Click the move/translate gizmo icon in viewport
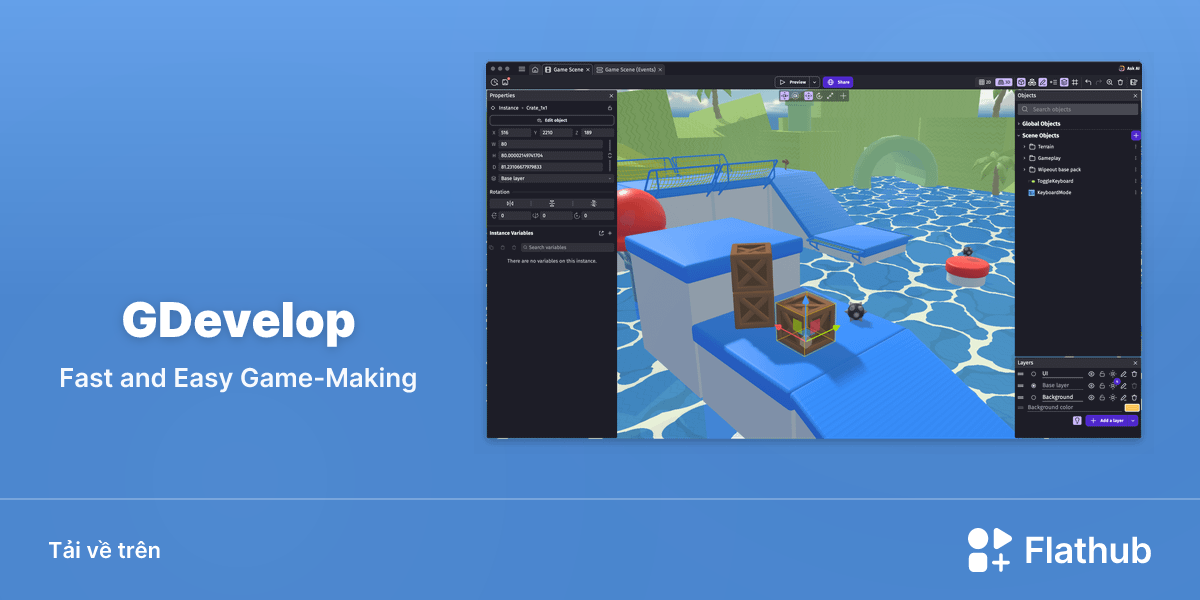 point(808,96)
